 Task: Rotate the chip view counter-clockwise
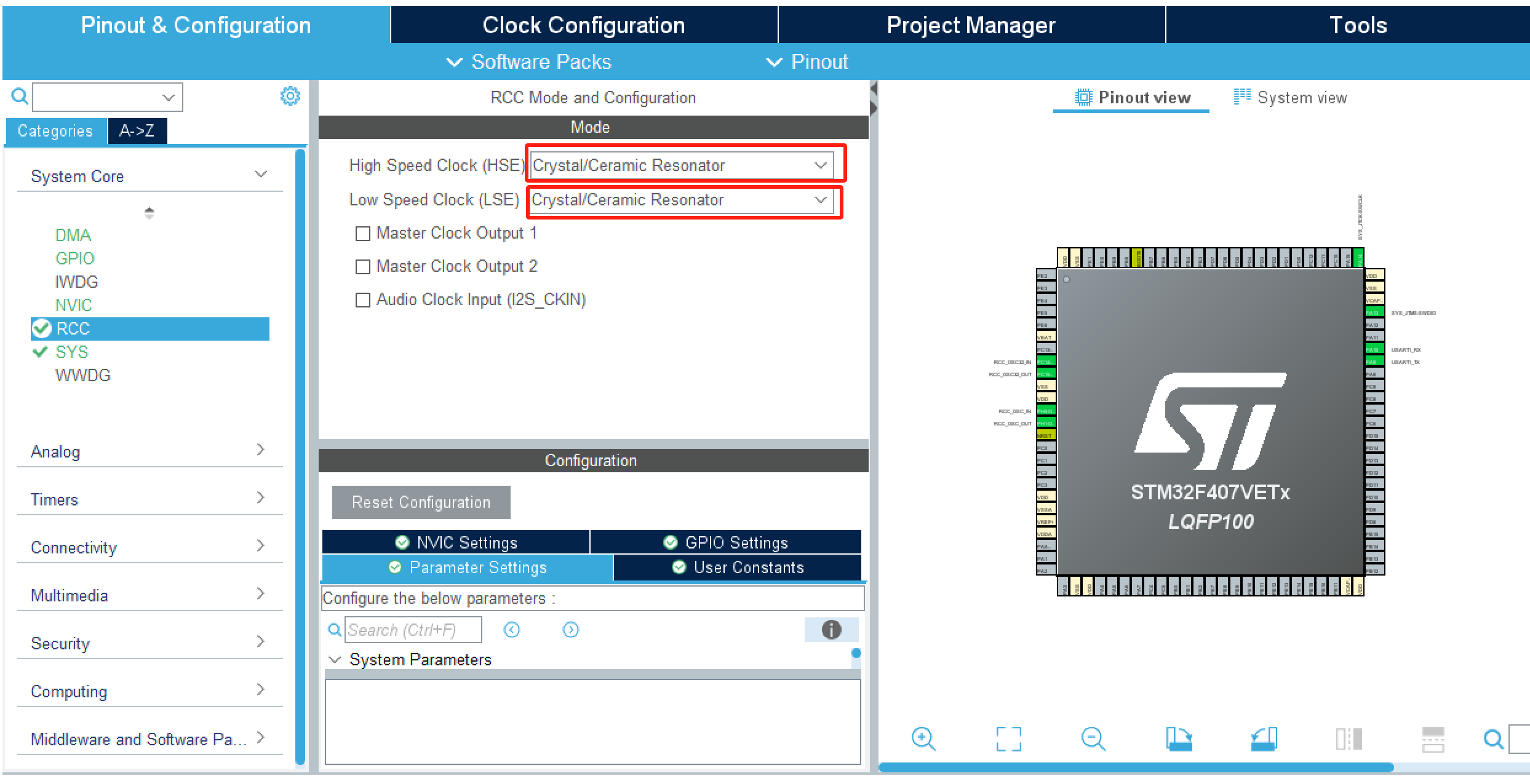1264,738
